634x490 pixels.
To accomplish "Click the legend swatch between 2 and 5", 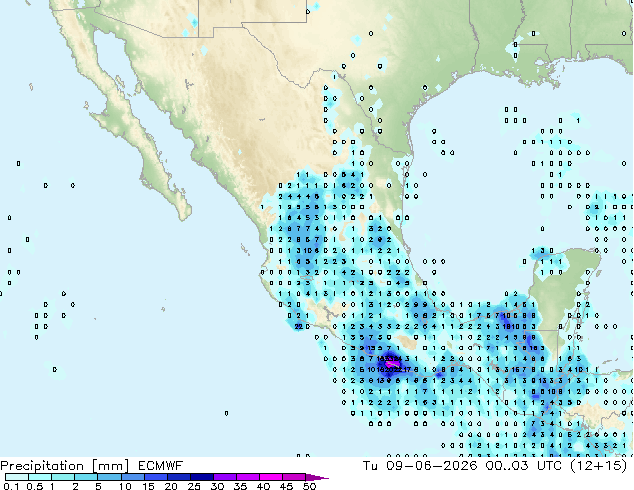I will pyautogui.click(x=86, y=477).
